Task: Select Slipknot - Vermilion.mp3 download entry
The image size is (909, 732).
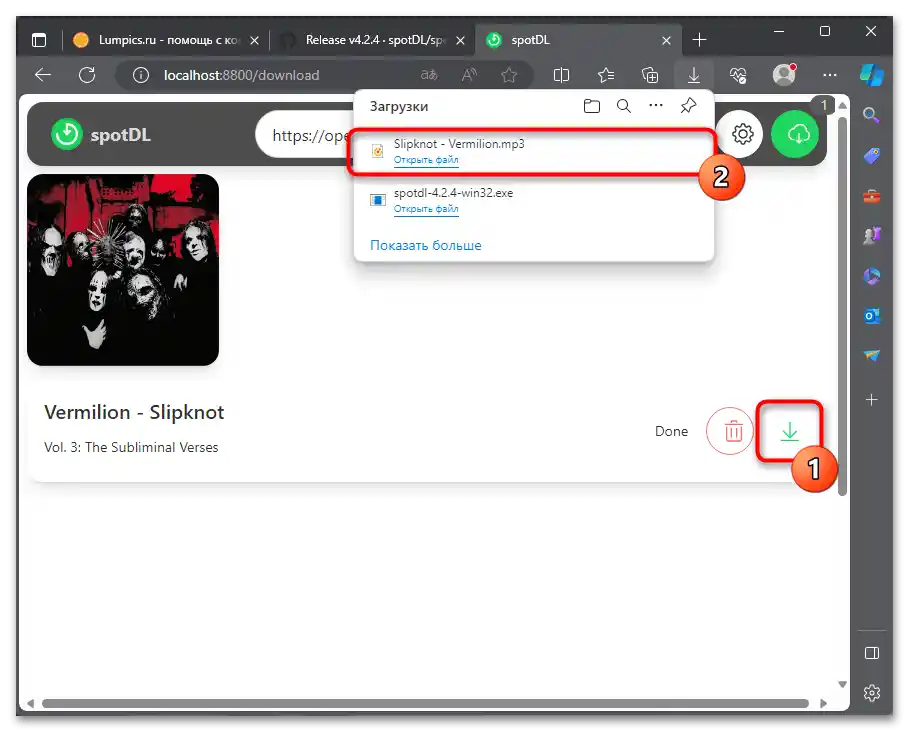Action: 533,151
